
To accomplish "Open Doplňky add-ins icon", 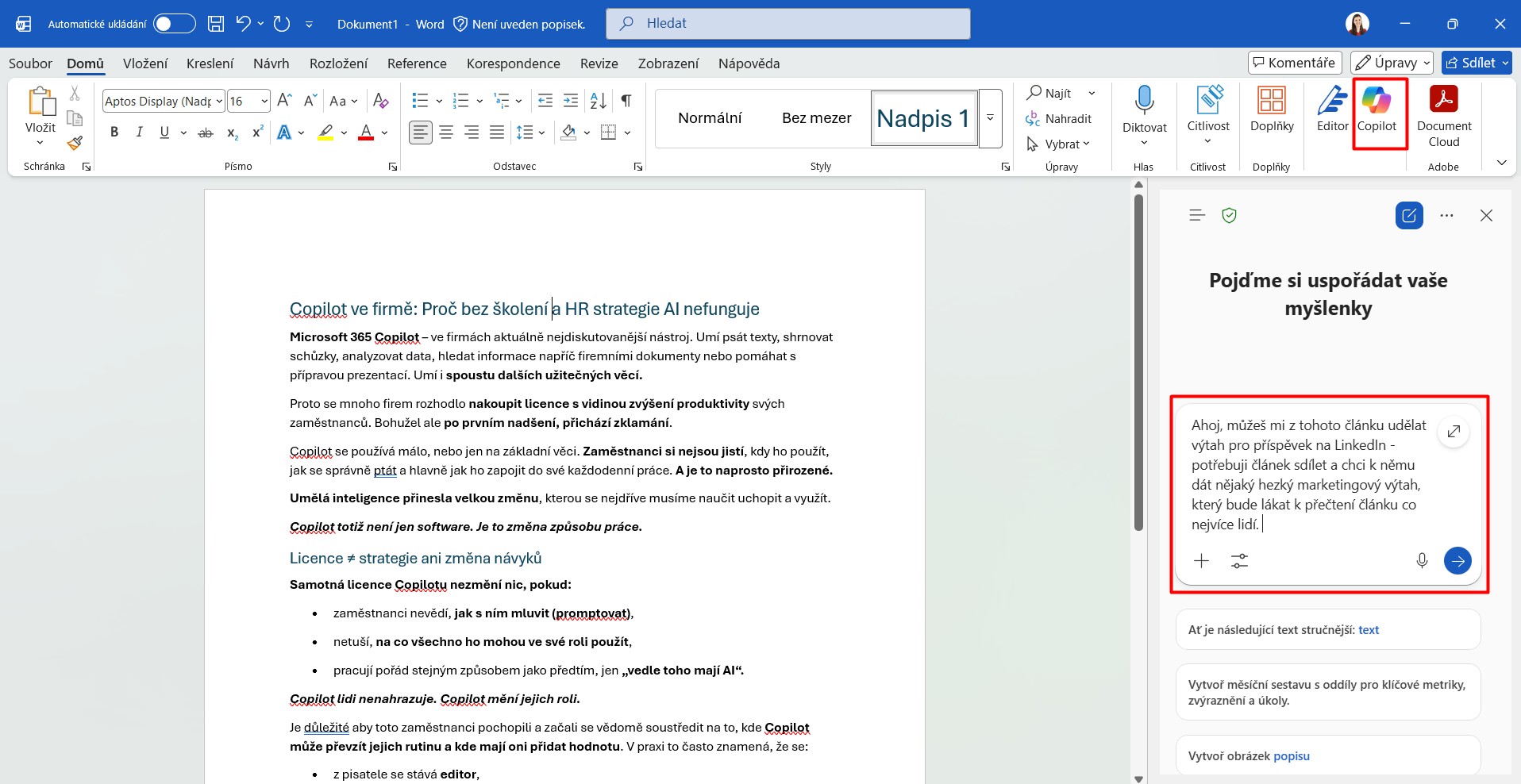I will coord(1272,110).
